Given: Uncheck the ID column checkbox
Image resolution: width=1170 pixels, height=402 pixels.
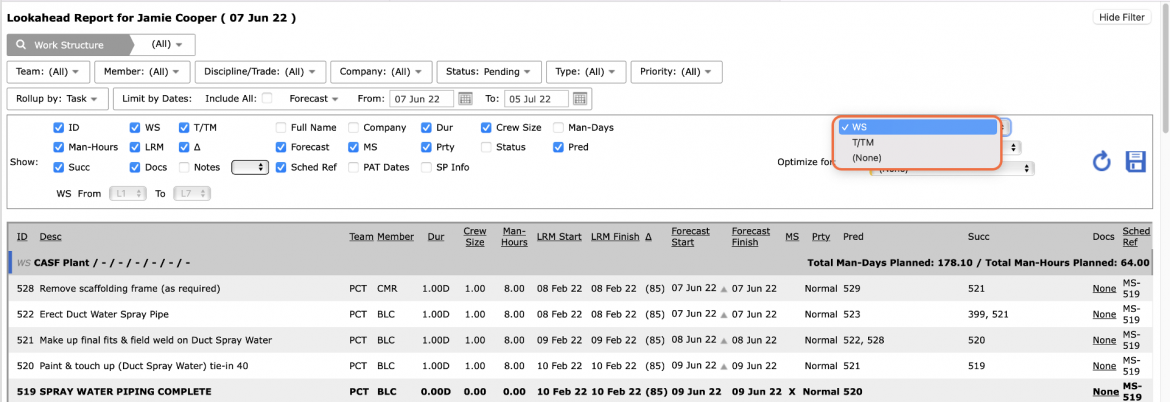Looking at the screenshot, I should pos(59,128).
